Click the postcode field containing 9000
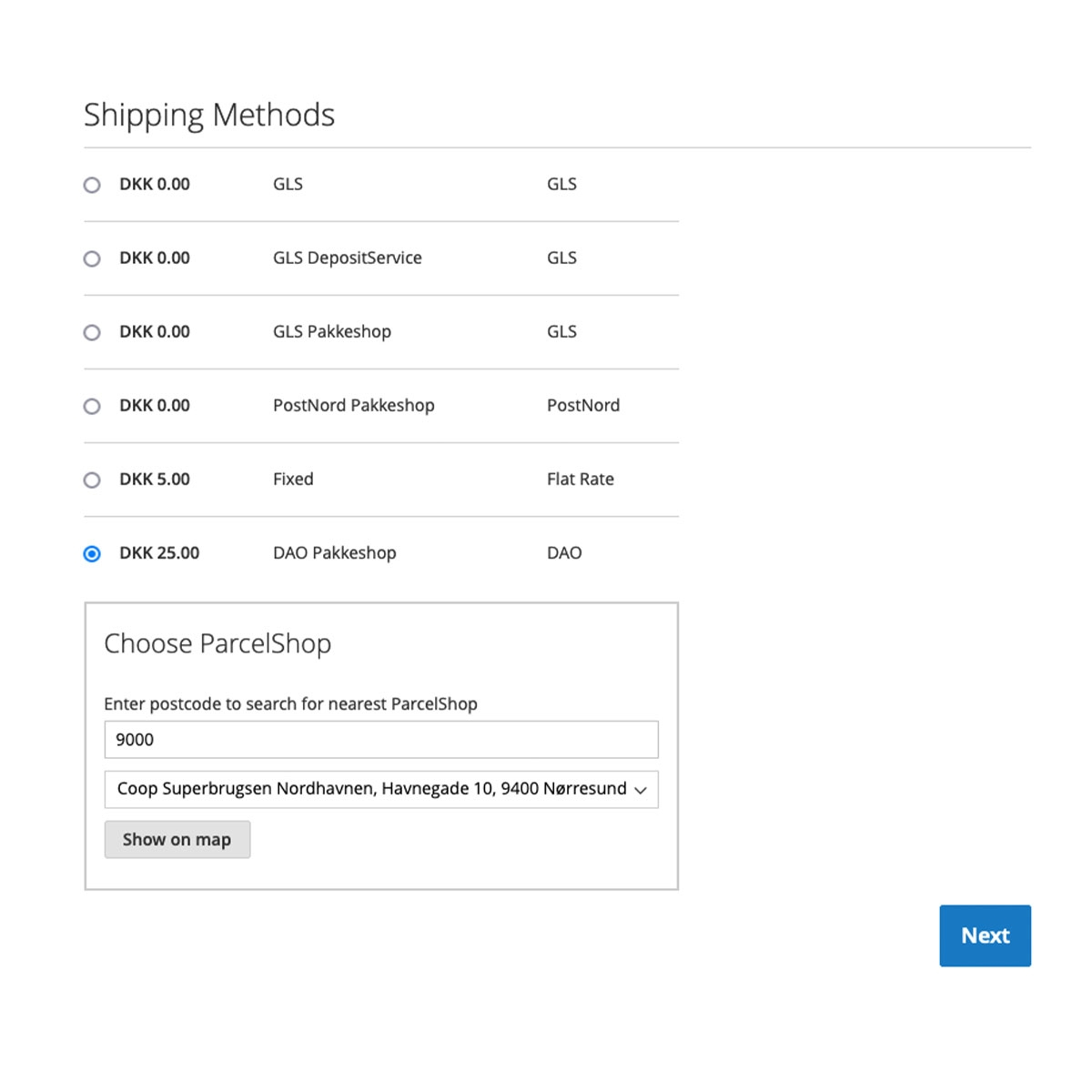 381,740
